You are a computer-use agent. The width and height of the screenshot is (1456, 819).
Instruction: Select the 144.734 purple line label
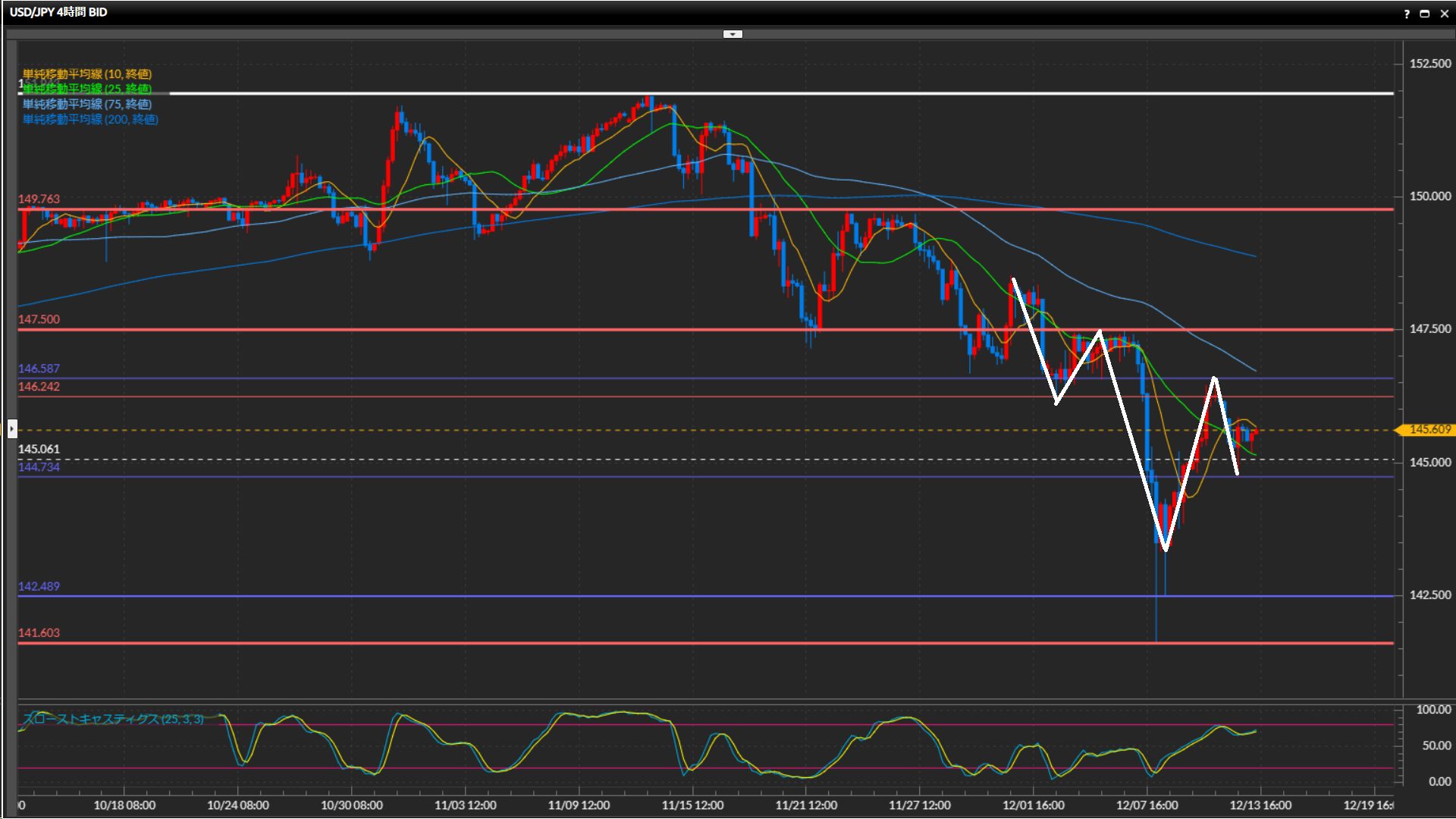click(39, 467)
